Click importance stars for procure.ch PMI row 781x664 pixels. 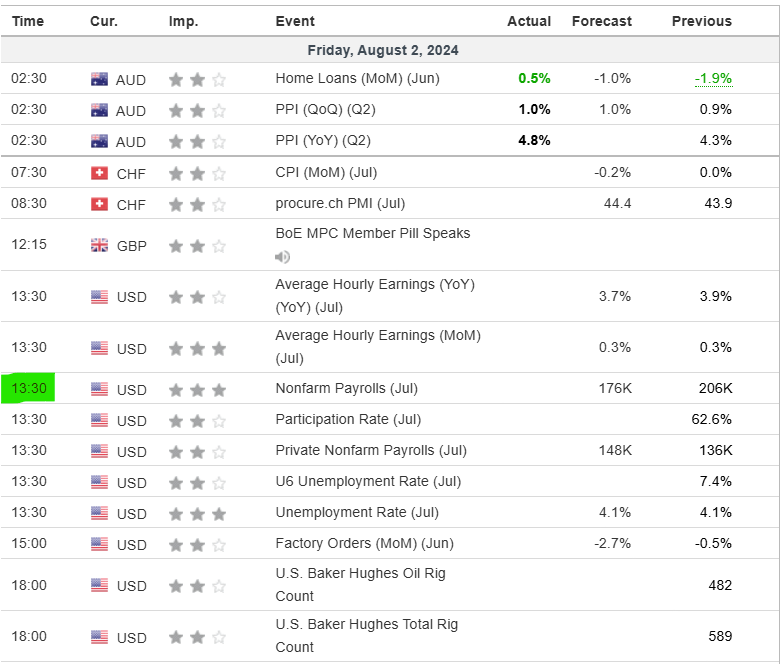pos(197,204)
